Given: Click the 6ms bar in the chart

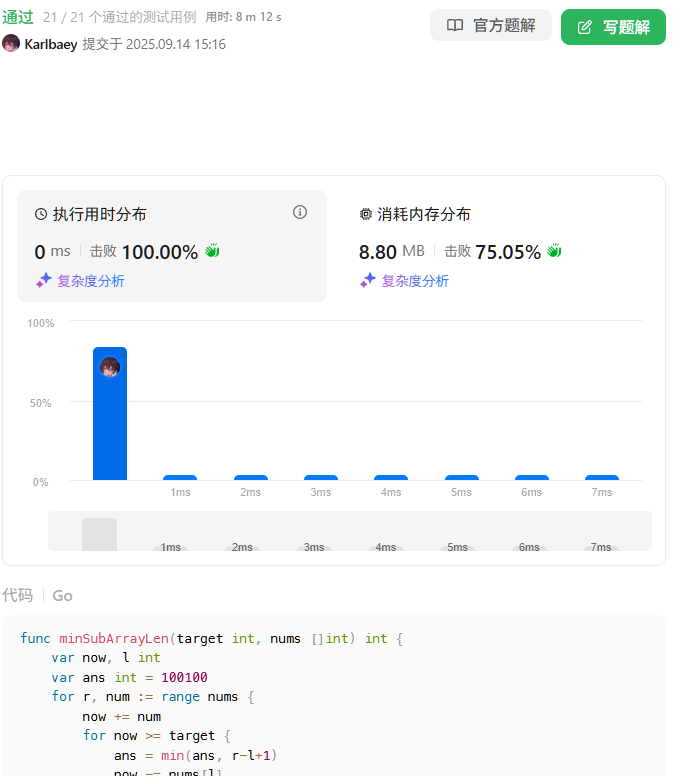Looking at the screenshot, I should 532,478.
